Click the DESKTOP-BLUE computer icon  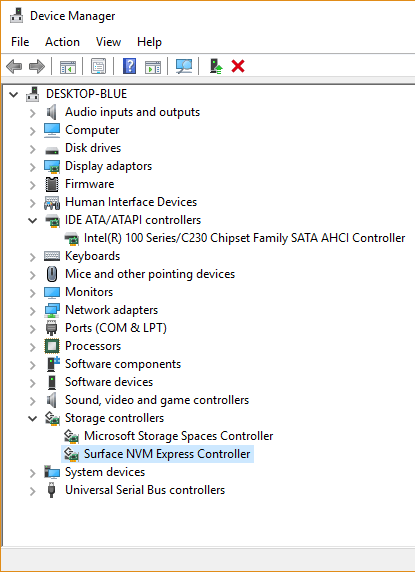pos(33,94)
